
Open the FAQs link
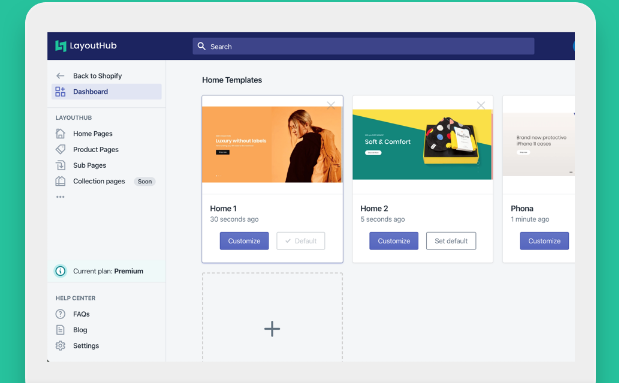click(81, 314)
